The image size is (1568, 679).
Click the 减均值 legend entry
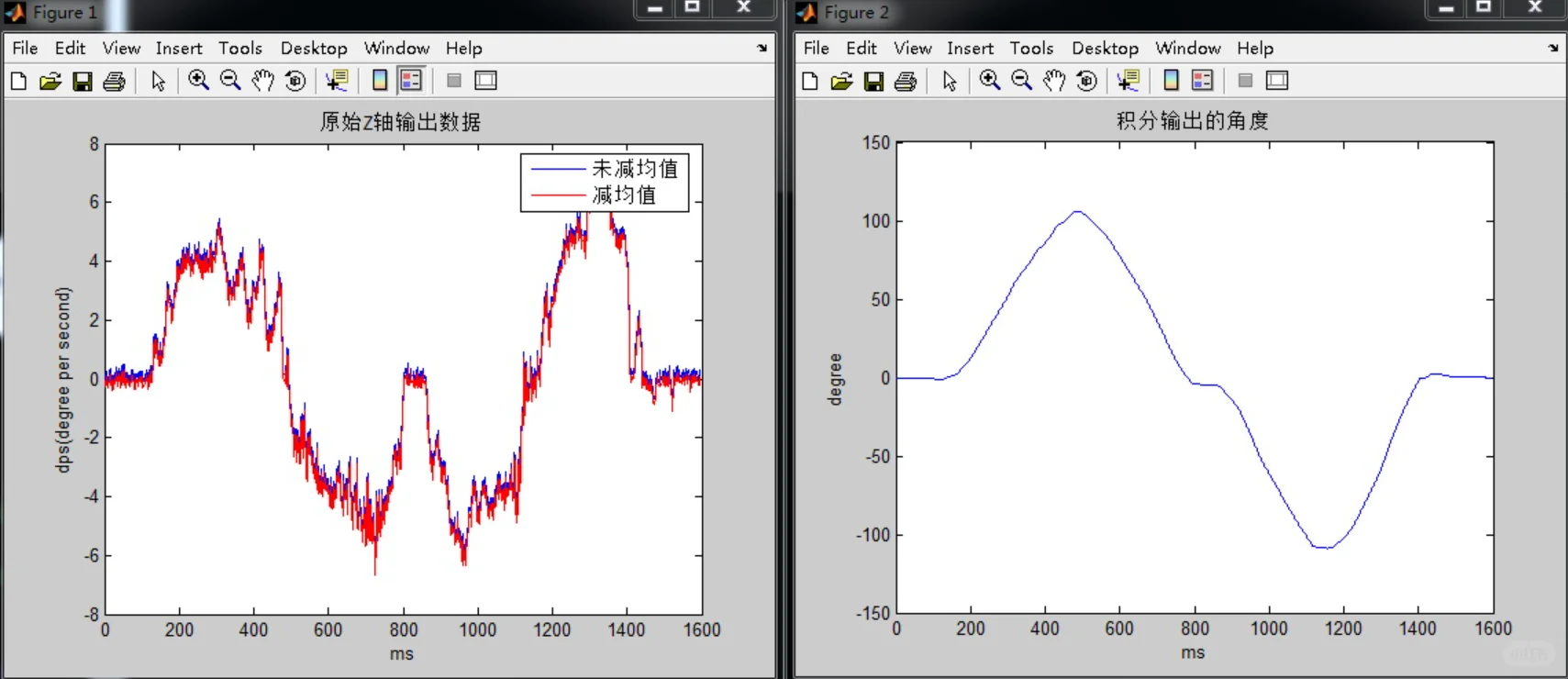pyautogui.click(x=624, y=195)
